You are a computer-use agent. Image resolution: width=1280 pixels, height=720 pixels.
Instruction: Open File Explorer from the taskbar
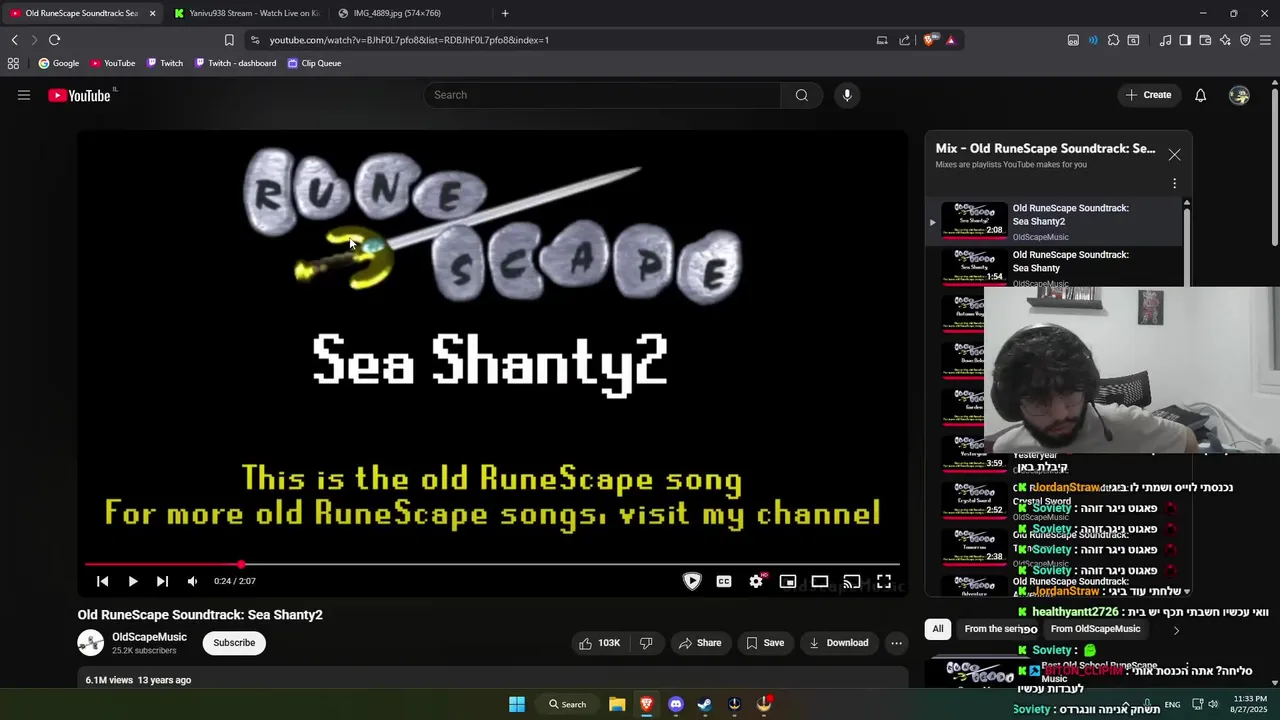coord(617,704)
